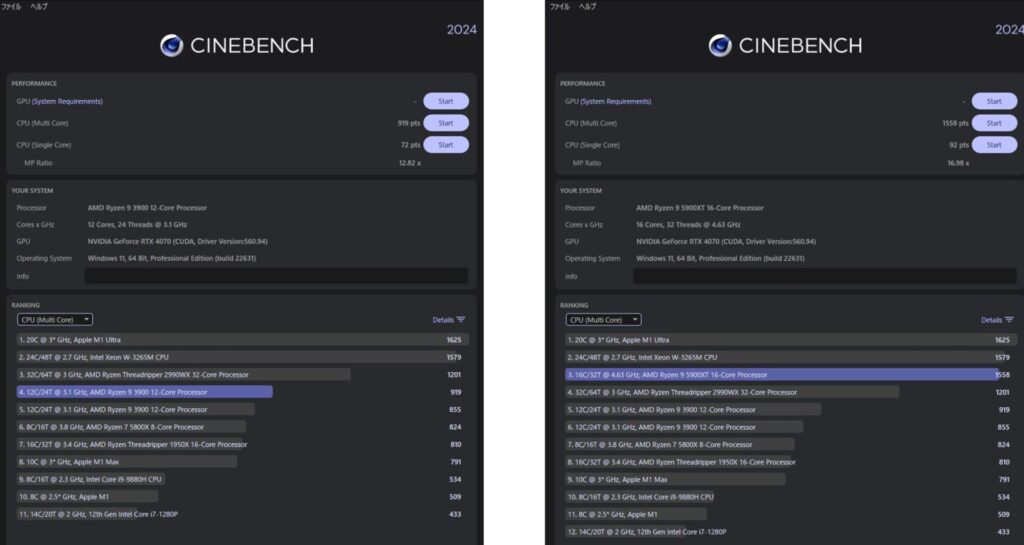Expand the CPU (Multi Core) ranking dropdown in the left window
The image size is (1024, 545).
(x=55, y=320)
